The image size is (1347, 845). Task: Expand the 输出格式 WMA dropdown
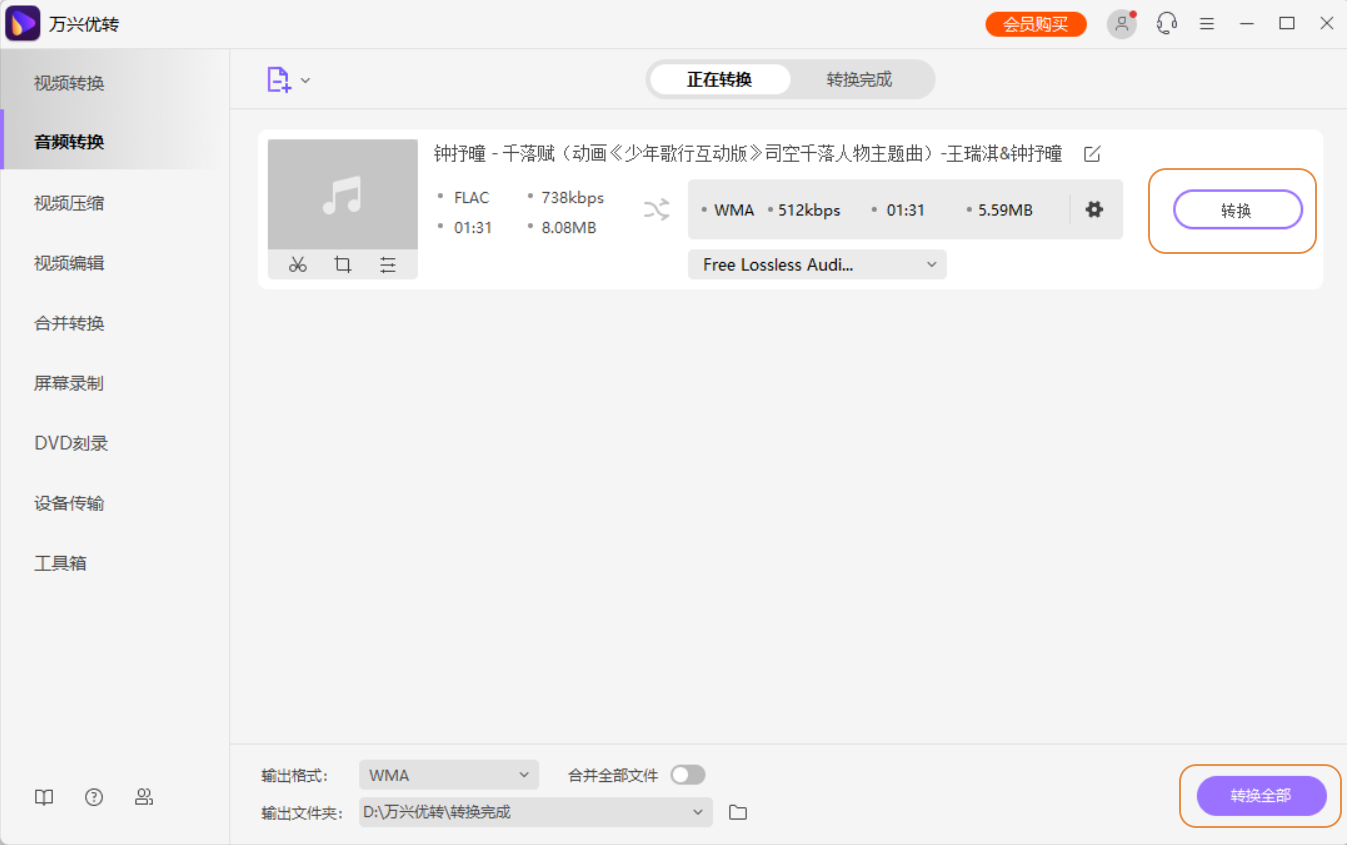[x=448, y=774]
